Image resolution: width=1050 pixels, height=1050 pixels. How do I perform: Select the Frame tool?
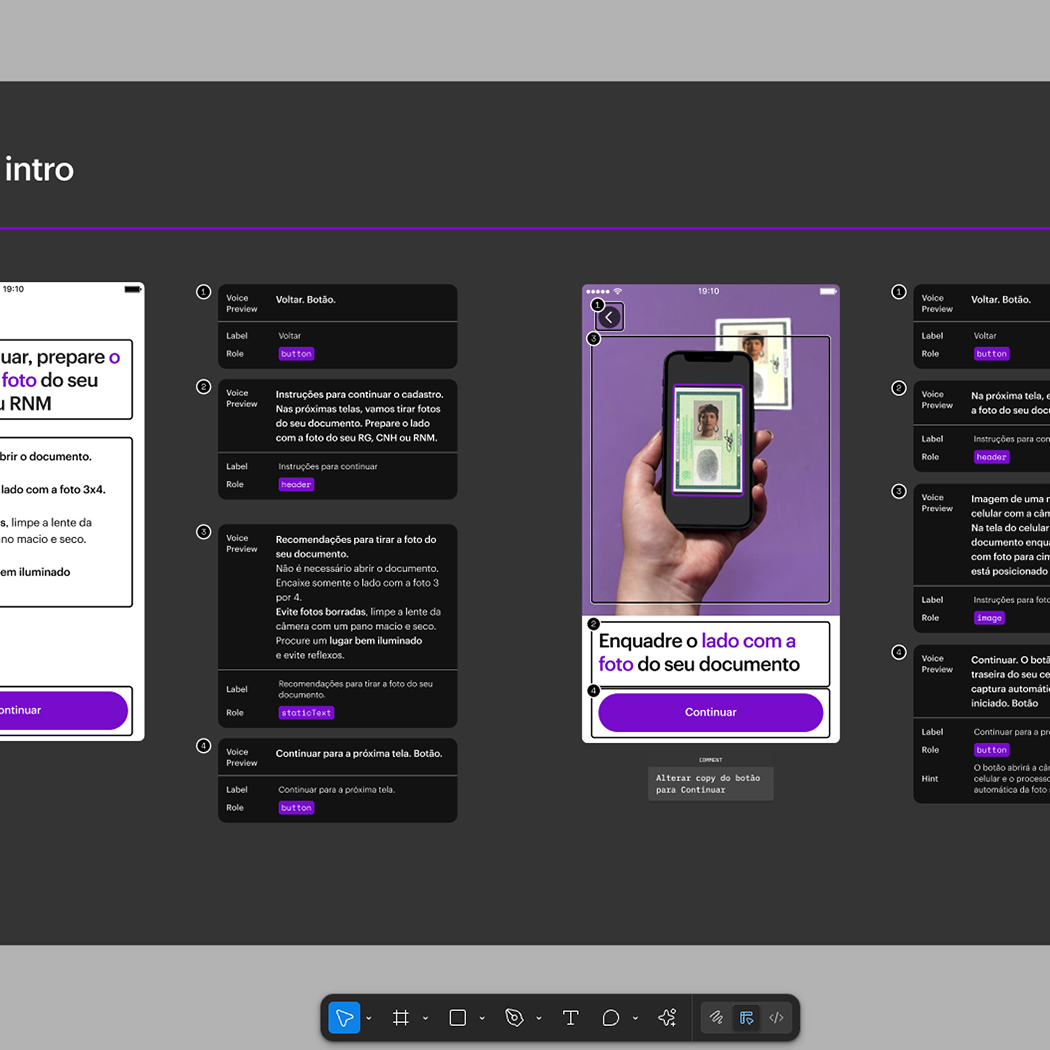pyautogui.click(x=402, y=1017)
